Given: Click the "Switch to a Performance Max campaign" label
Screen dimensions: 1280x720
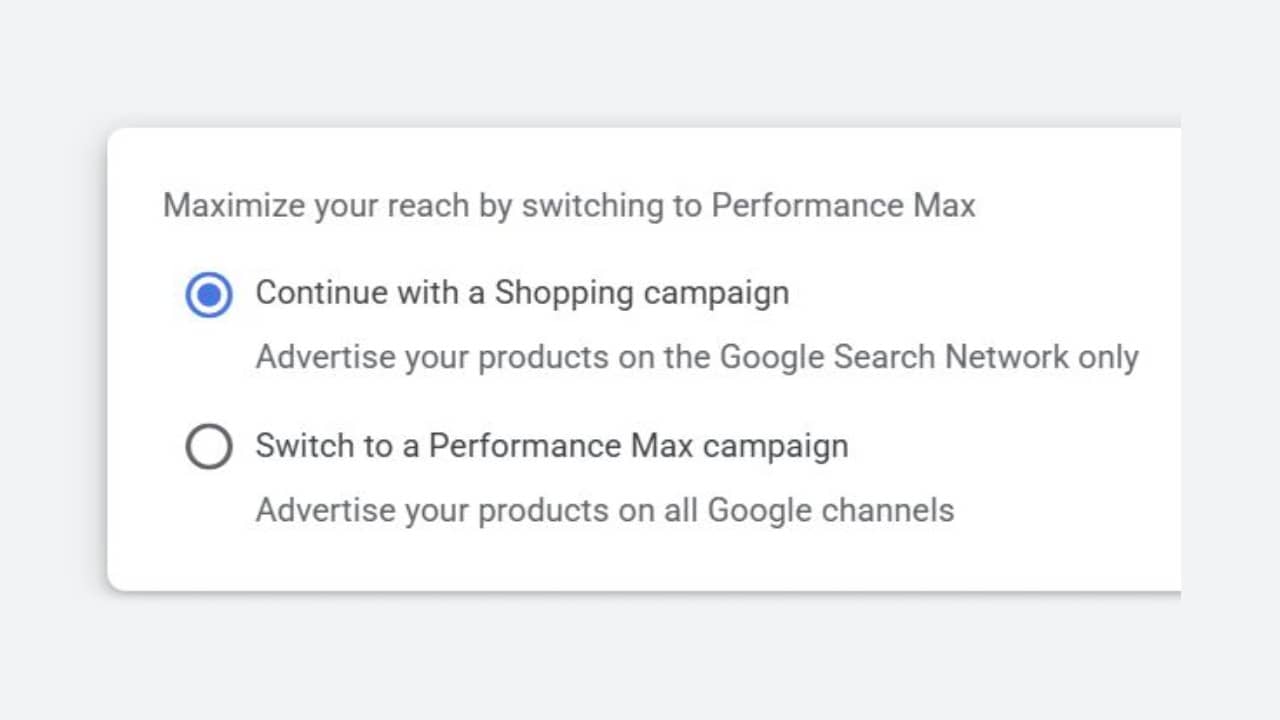Looking at the screenshot, I should coord(551,446).
